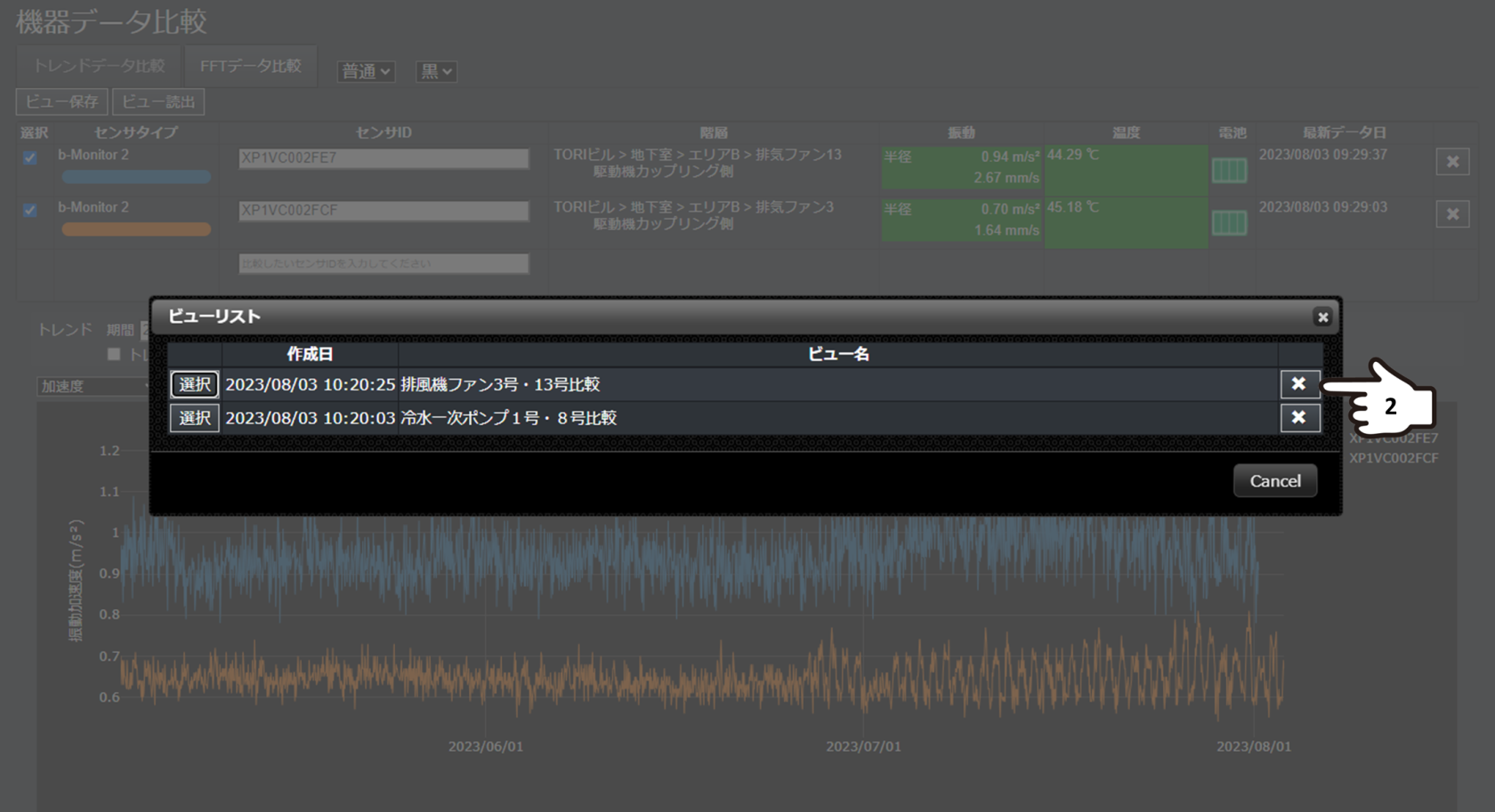
Task: Open the 普通 dropdown
Action: tap(366, 71)
